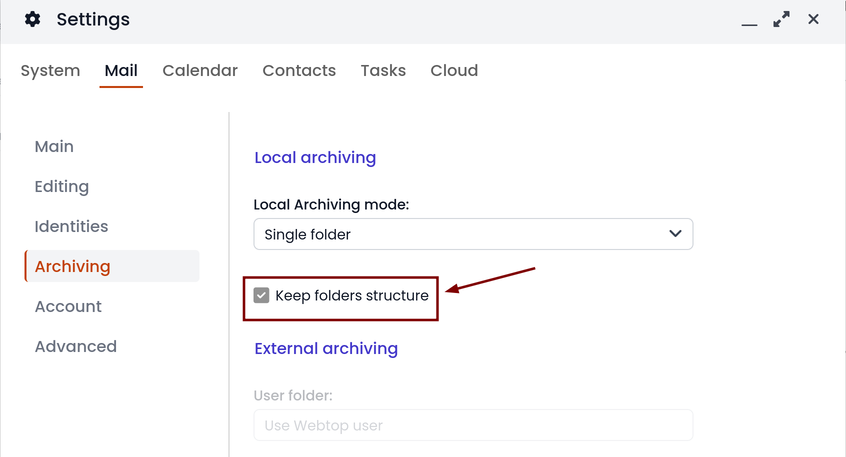Switch to the Tasks tab
This screenshot has width=846, height=457.
click(x=383, y=71)
